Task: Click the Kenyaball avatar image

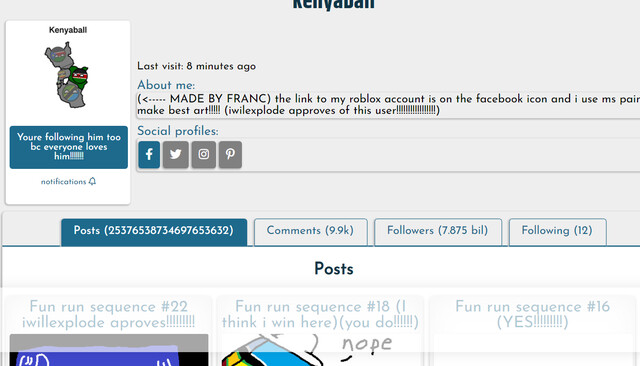Action: click(67, 75)
